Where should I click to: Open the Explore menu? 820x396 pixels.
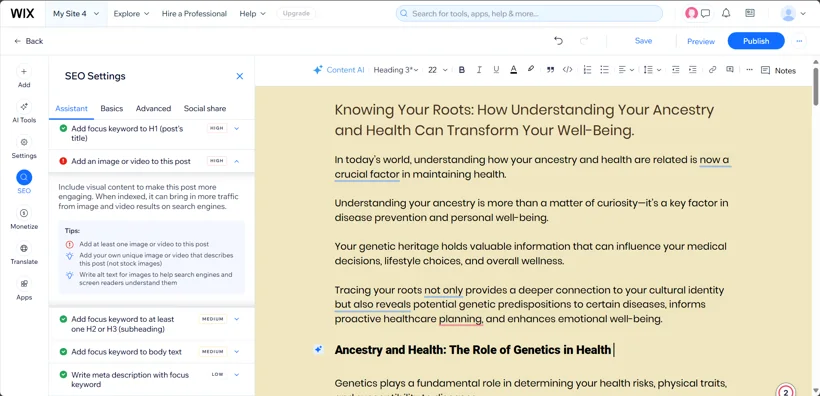pos(131,14)
